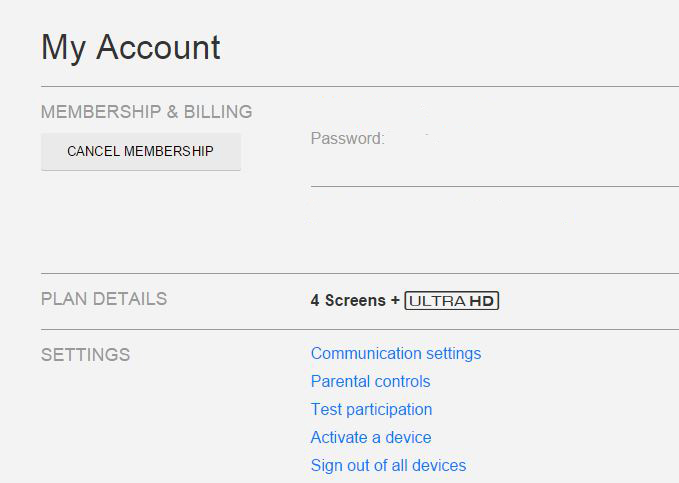The image size is (679, 483).
Task: Click the Settings section label
Action: point(85,355)
